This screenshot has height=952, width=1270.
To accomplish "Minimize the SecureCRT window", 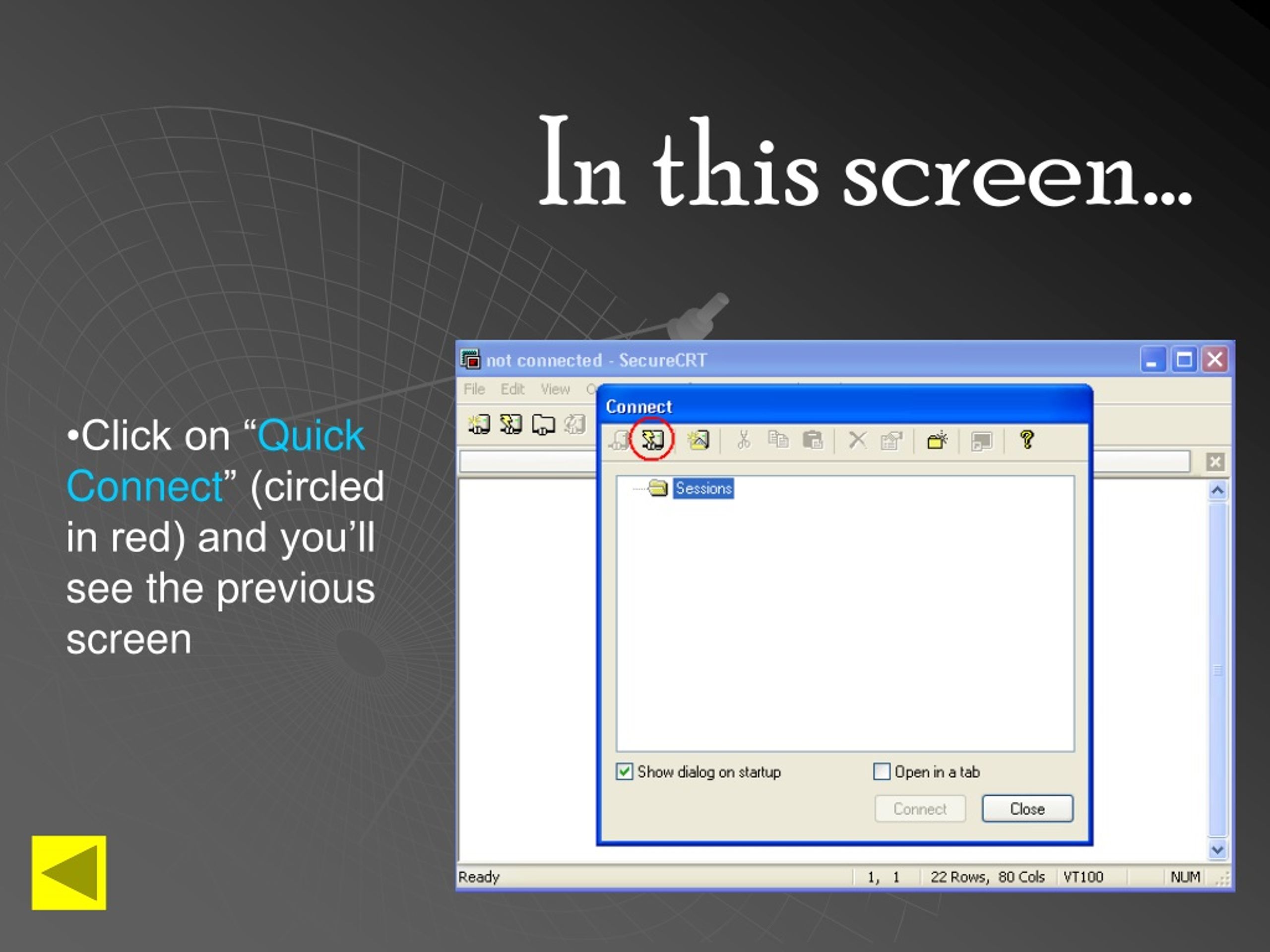I will coord(1152,360).
